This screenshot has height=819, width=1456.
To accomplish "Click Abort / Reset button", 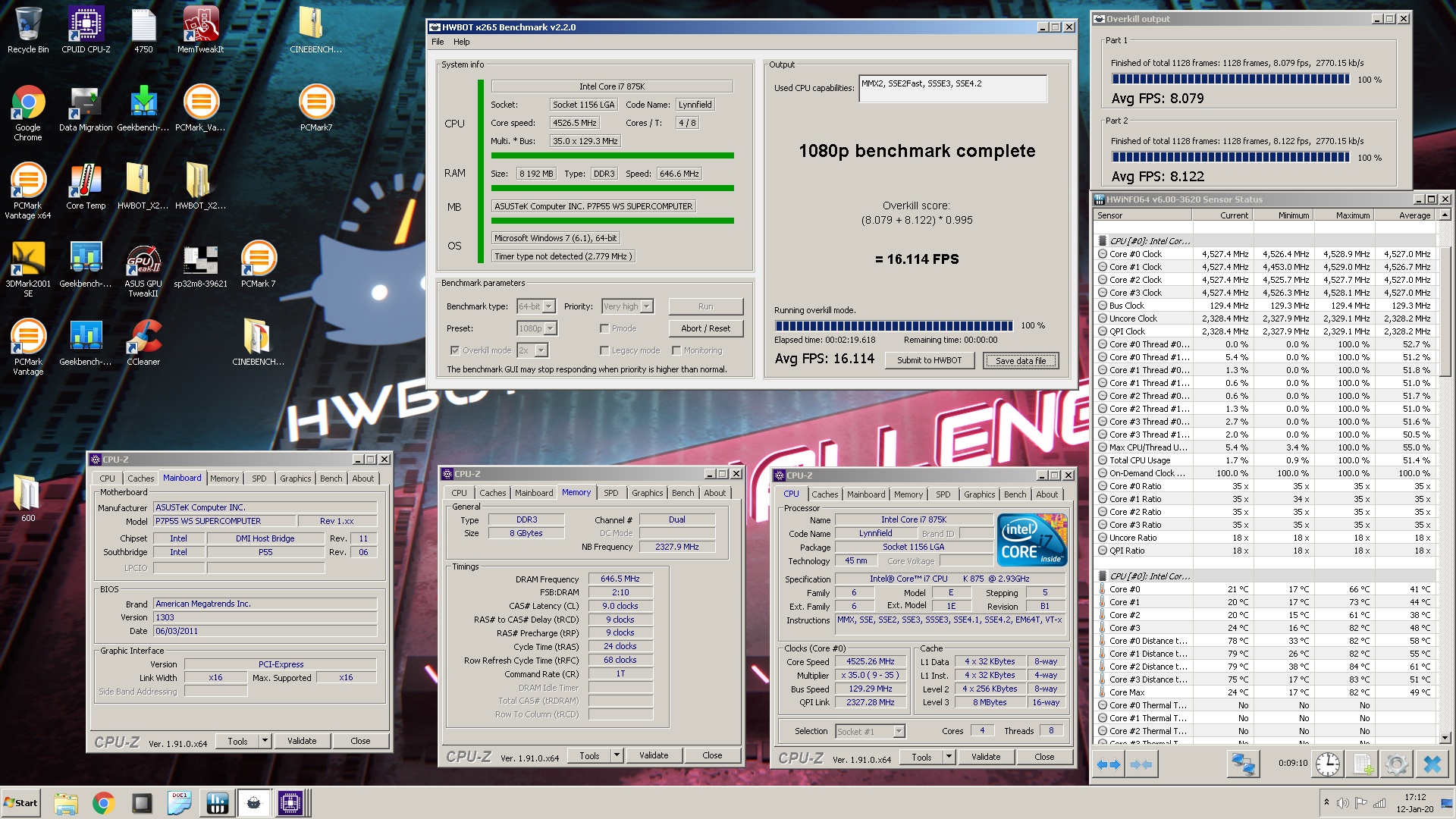I will [705, 328].
